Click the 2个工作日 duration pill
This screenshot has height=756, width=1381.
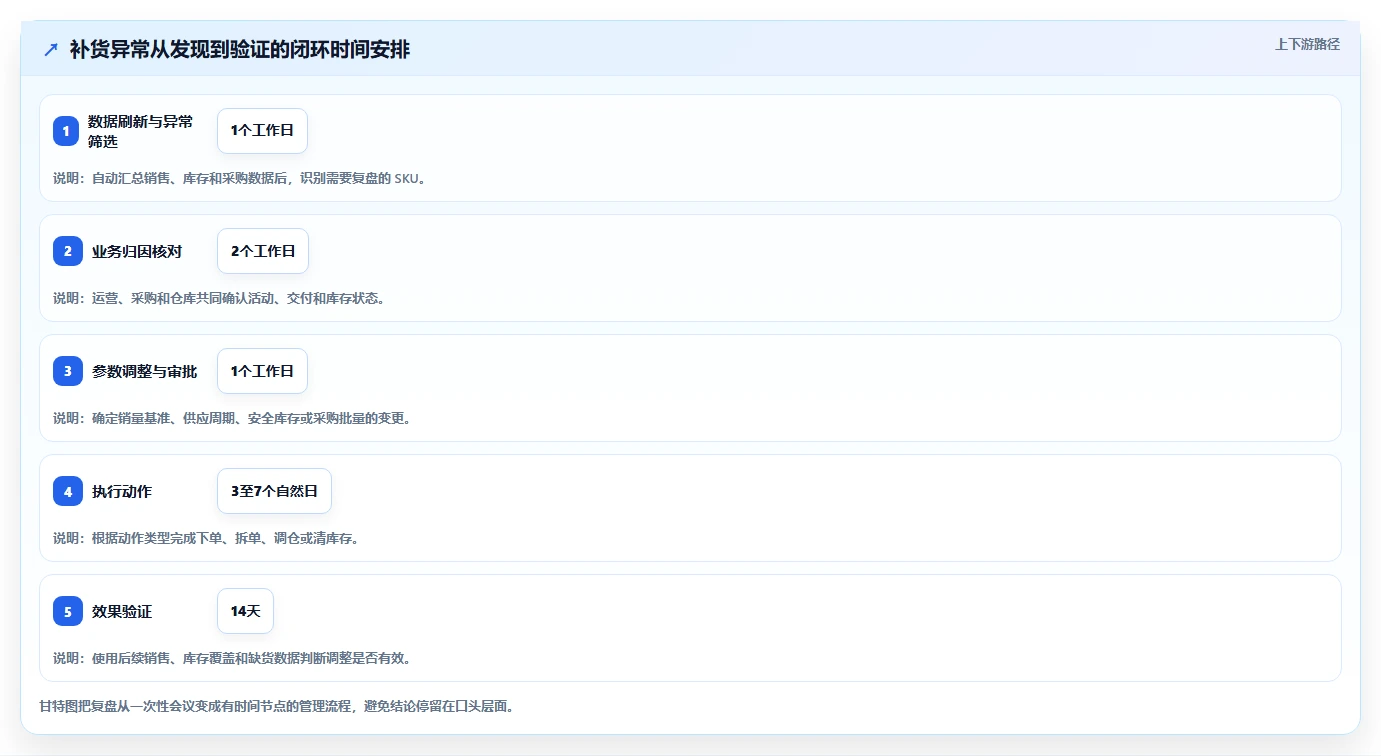263,251
